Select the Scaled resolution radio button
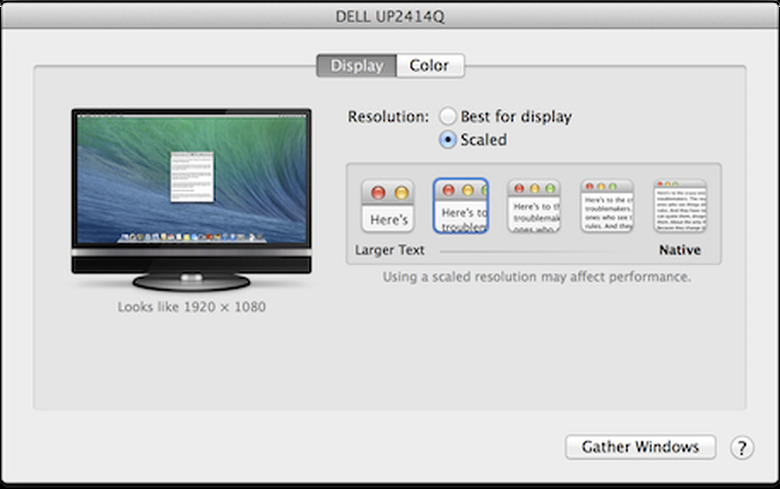 (449, 140)
